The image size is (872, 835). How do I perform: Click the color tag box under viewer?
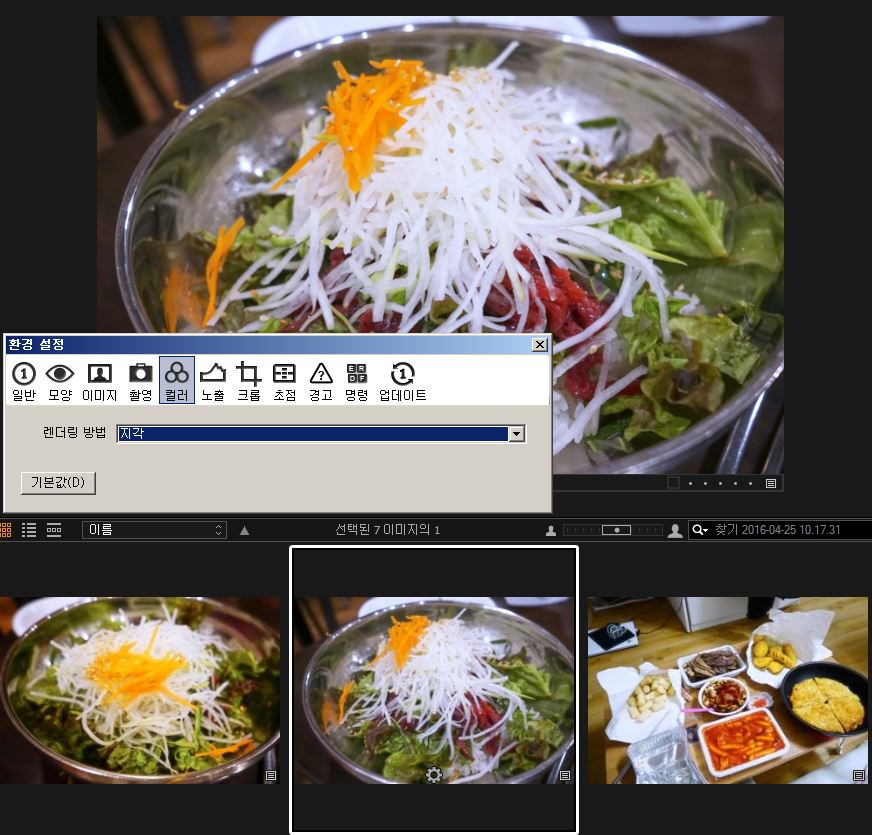point(673,483)
